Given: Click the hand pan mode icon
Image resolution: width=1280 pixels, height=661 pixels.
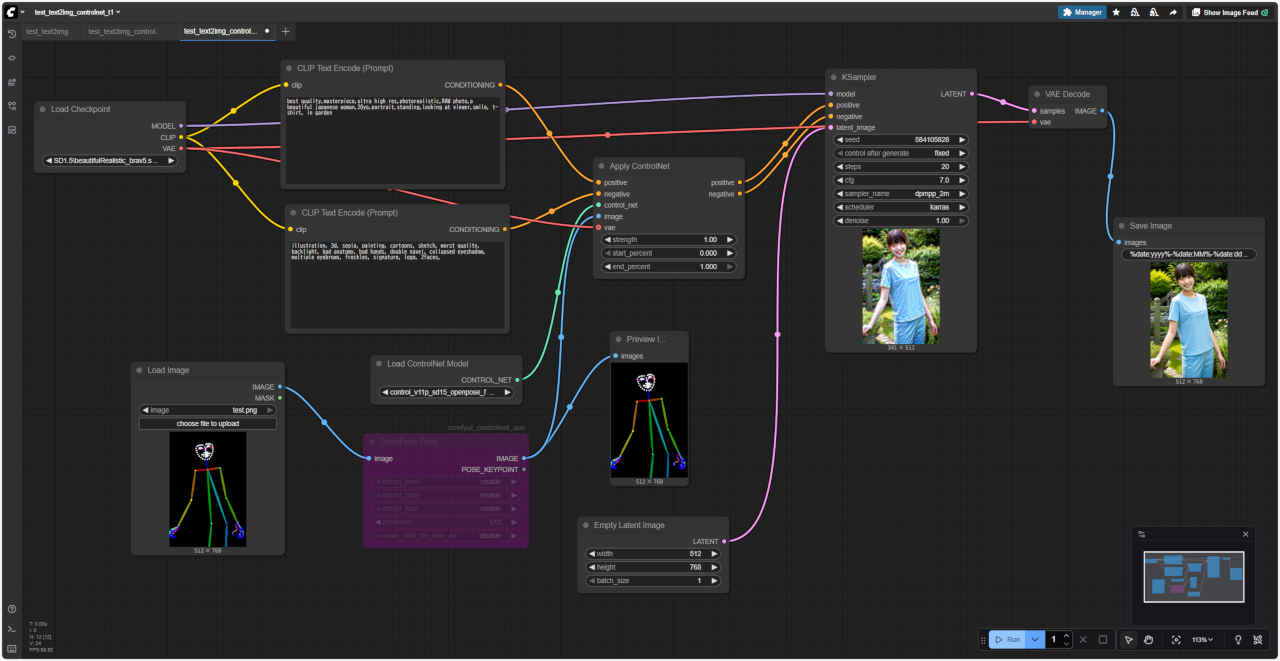Looking at the screenshot, I should click(x=1149, y=640).
